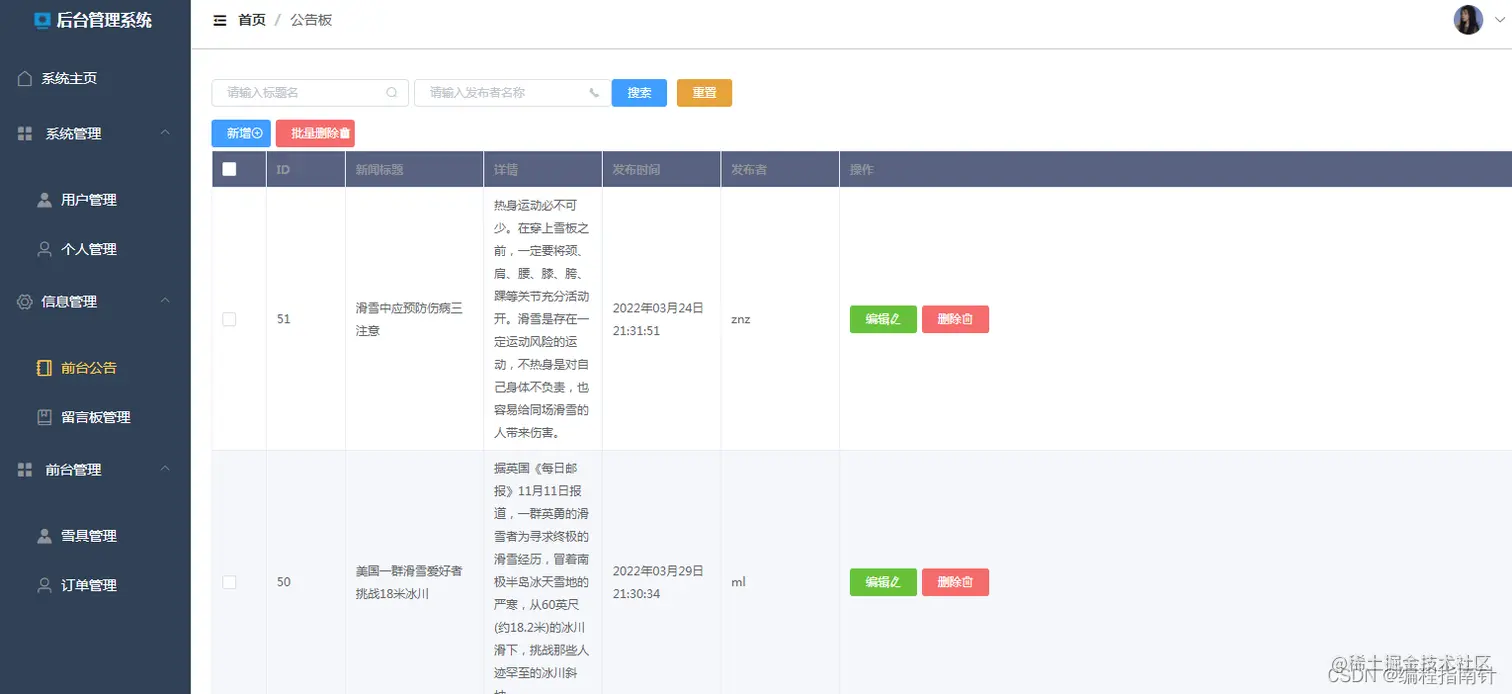Click the ID cell 50
Image resolution: width=1512 pixels, height=694 pixels.
point(284,582)
